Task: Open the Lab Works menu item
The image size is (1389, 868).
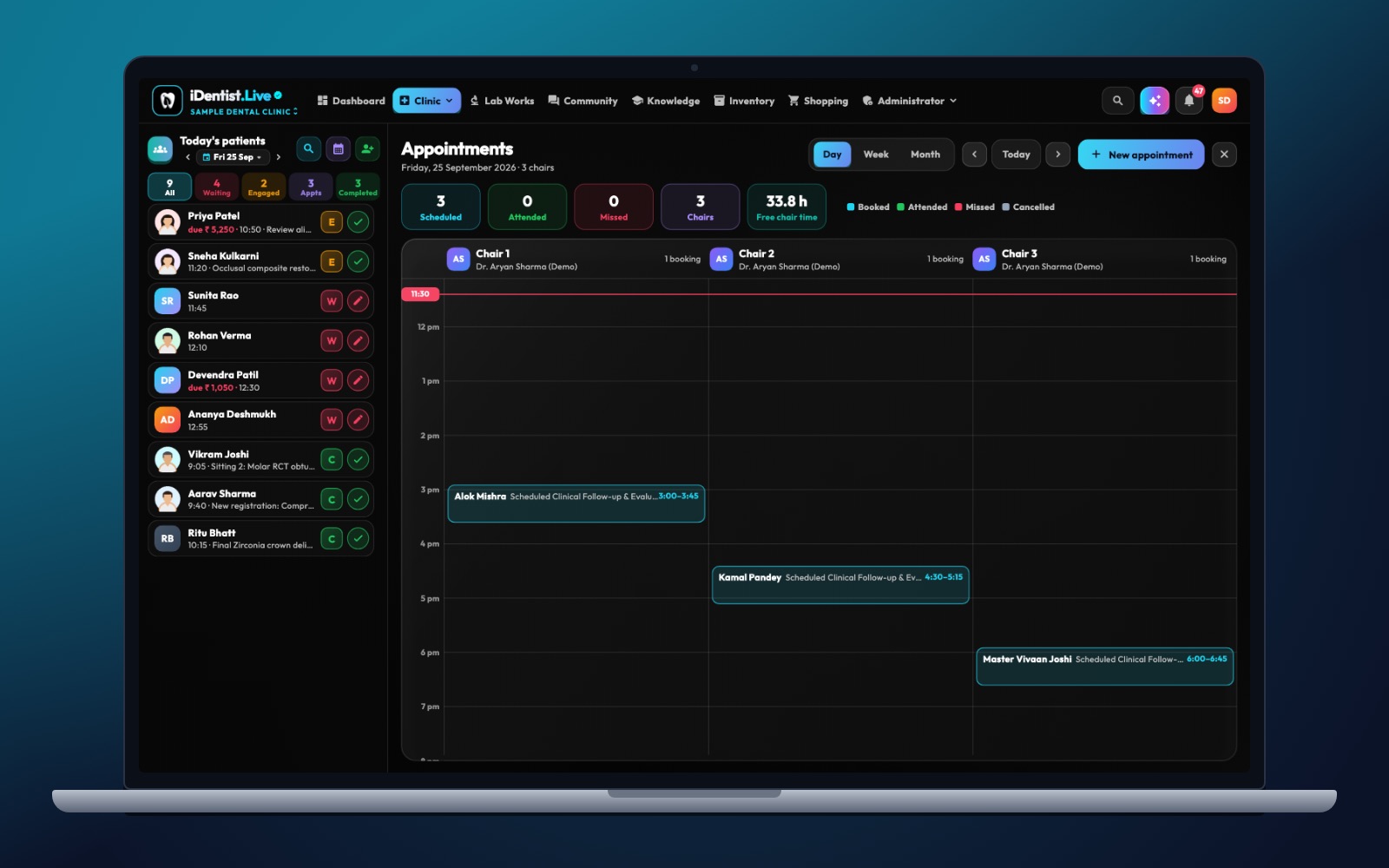Action: click(502, 101)
